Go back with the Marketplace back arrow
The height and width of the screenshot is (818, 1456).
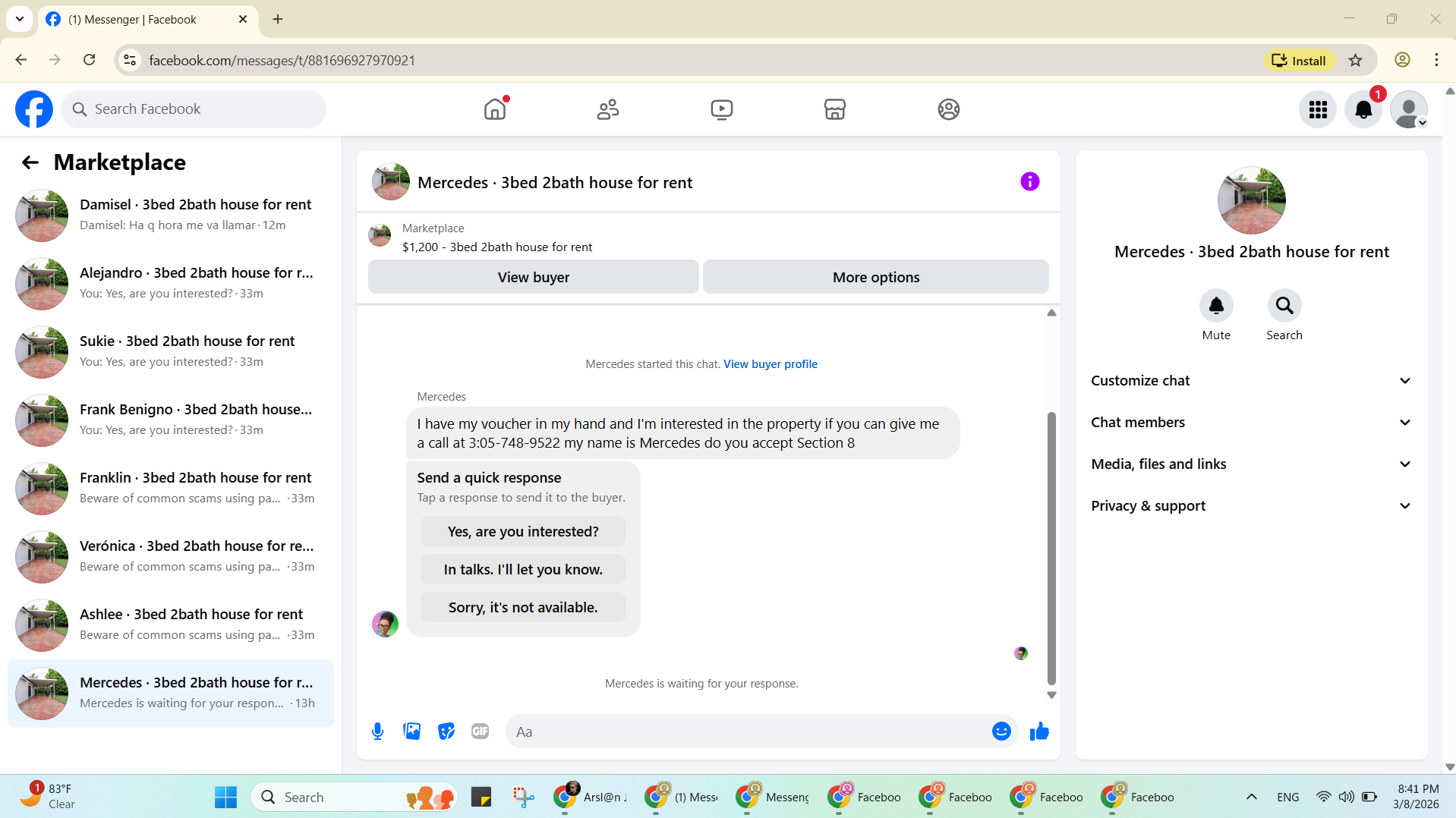(30, 162)
